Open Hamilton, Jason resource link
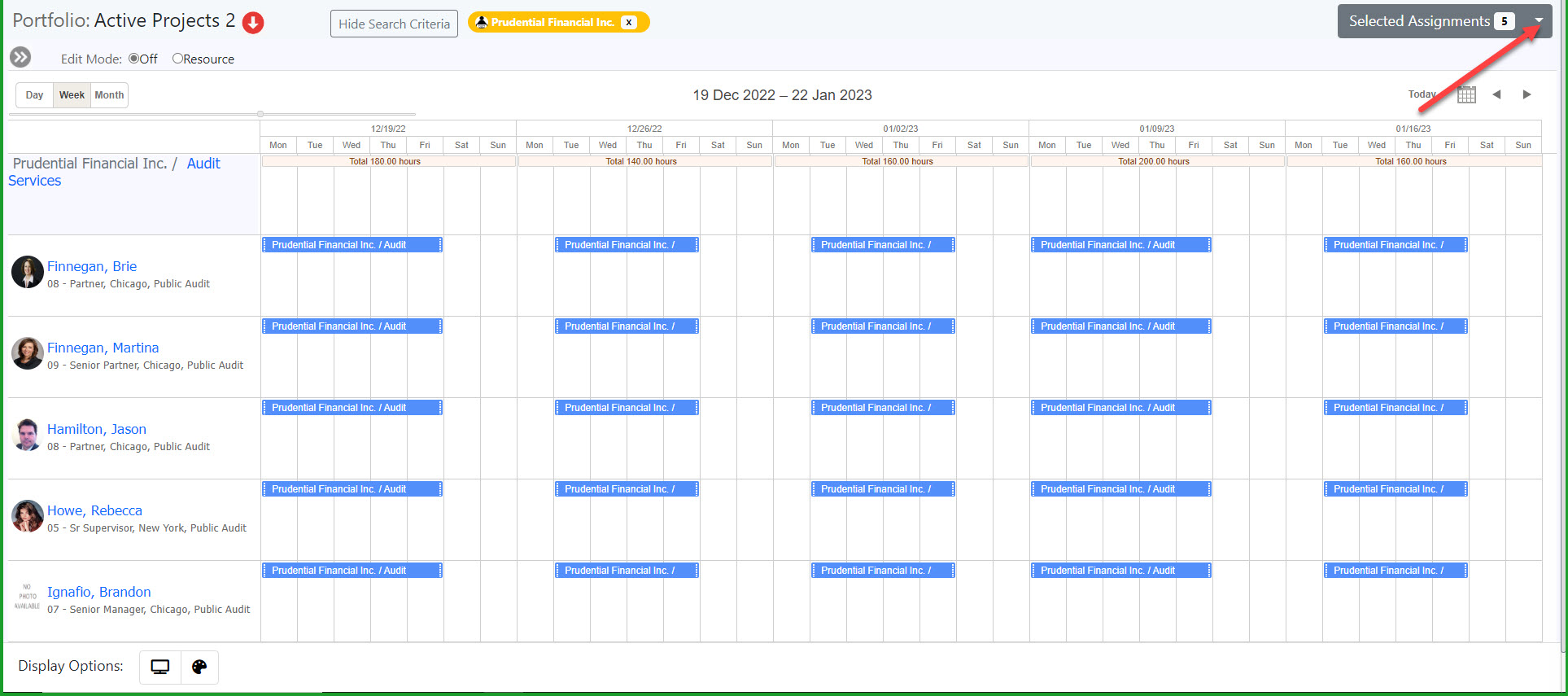This screenshot has width=1568, height=696. coord(97,429)
